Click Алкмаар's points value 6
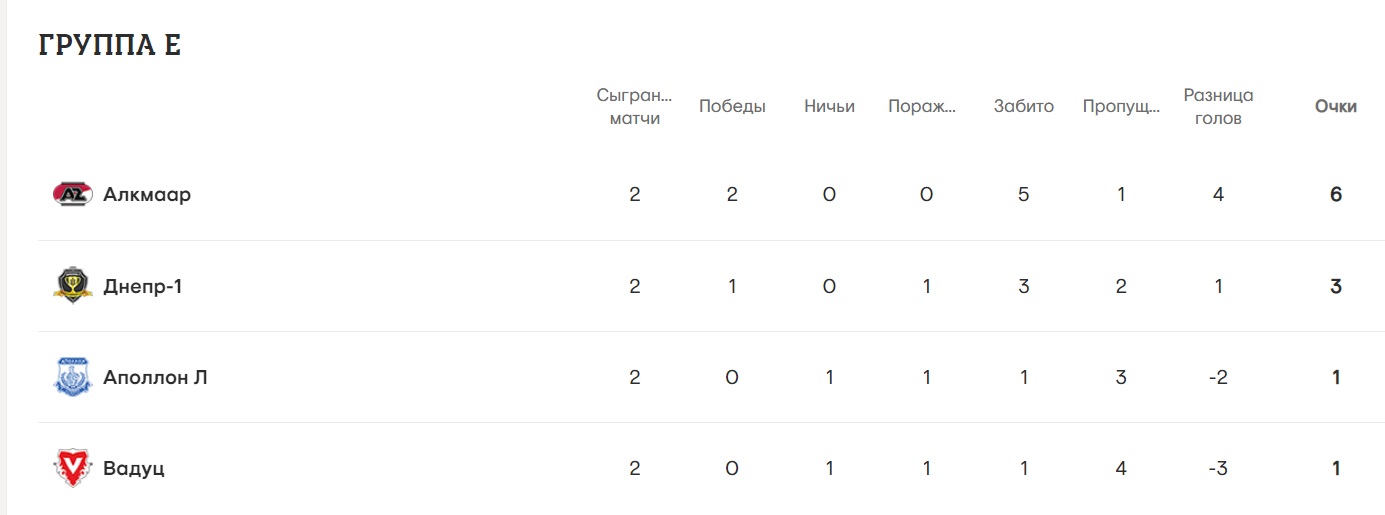Screen dimensions: 1385x515 (1335, 194)
